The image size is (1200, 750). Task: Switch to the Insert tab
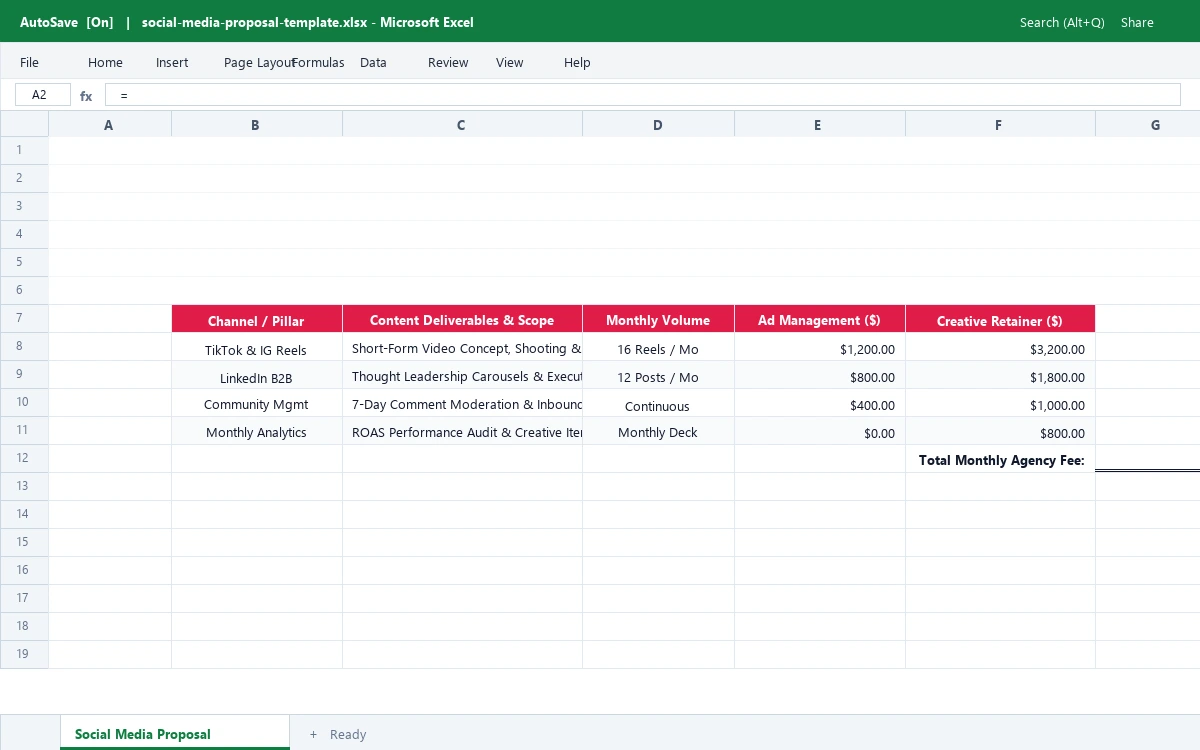(x=172, y=62)
